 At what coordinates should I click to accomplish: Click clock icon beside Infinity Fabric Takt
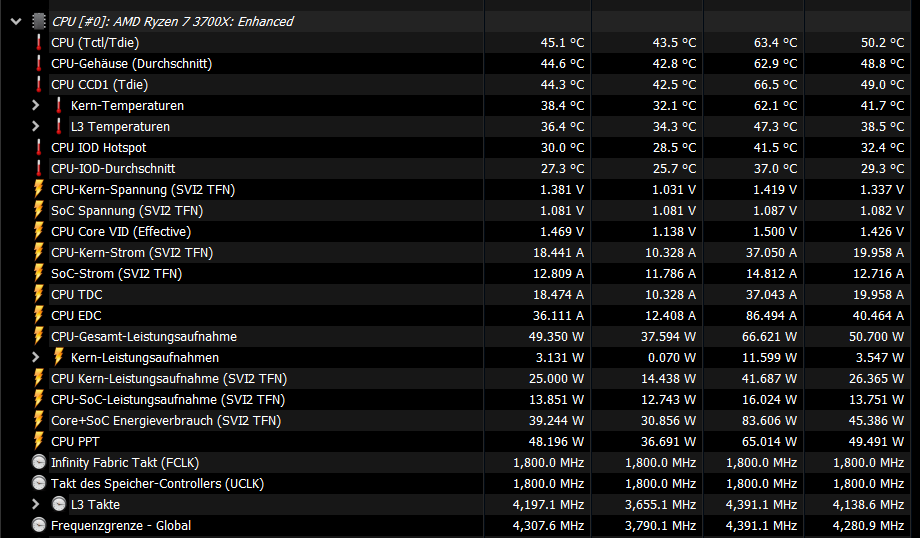click(x=39, y=462)
